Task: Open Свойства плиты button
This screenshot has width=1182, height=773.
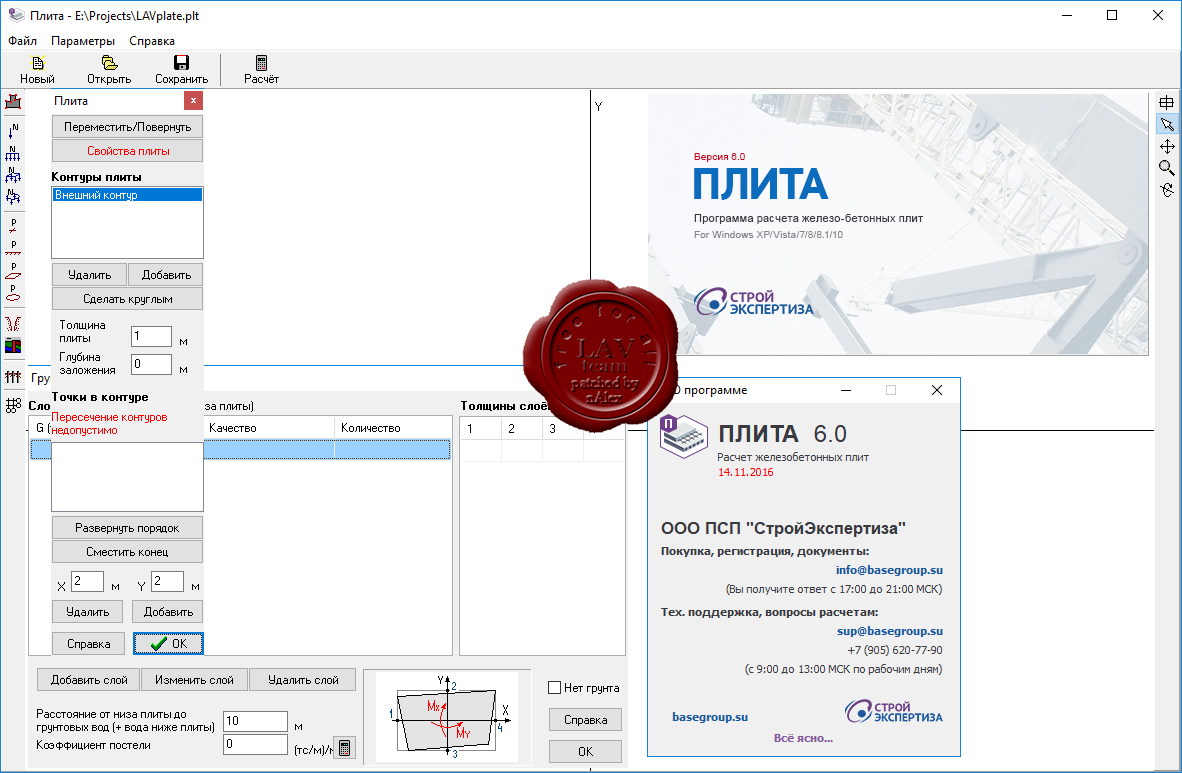Action: (127, 151)
